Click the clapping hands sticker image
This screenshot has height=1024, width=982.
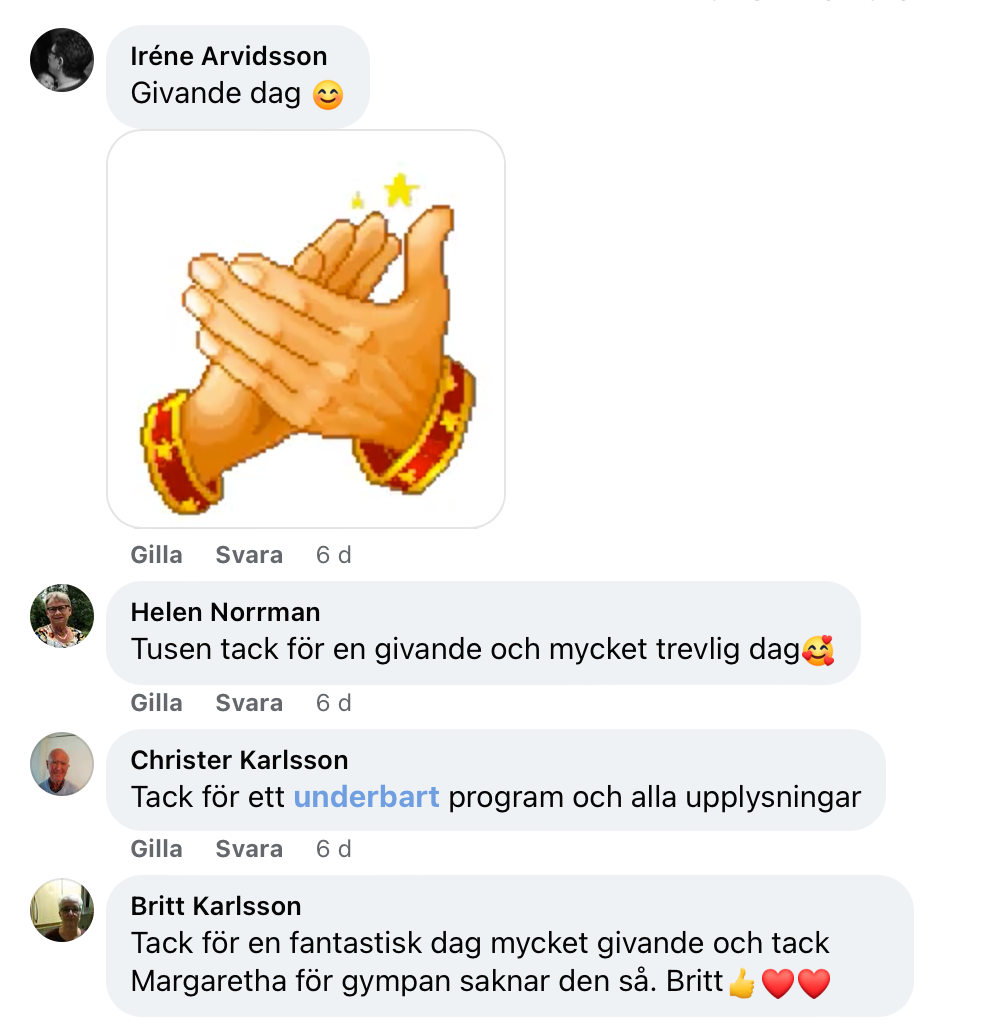(306, 328)
